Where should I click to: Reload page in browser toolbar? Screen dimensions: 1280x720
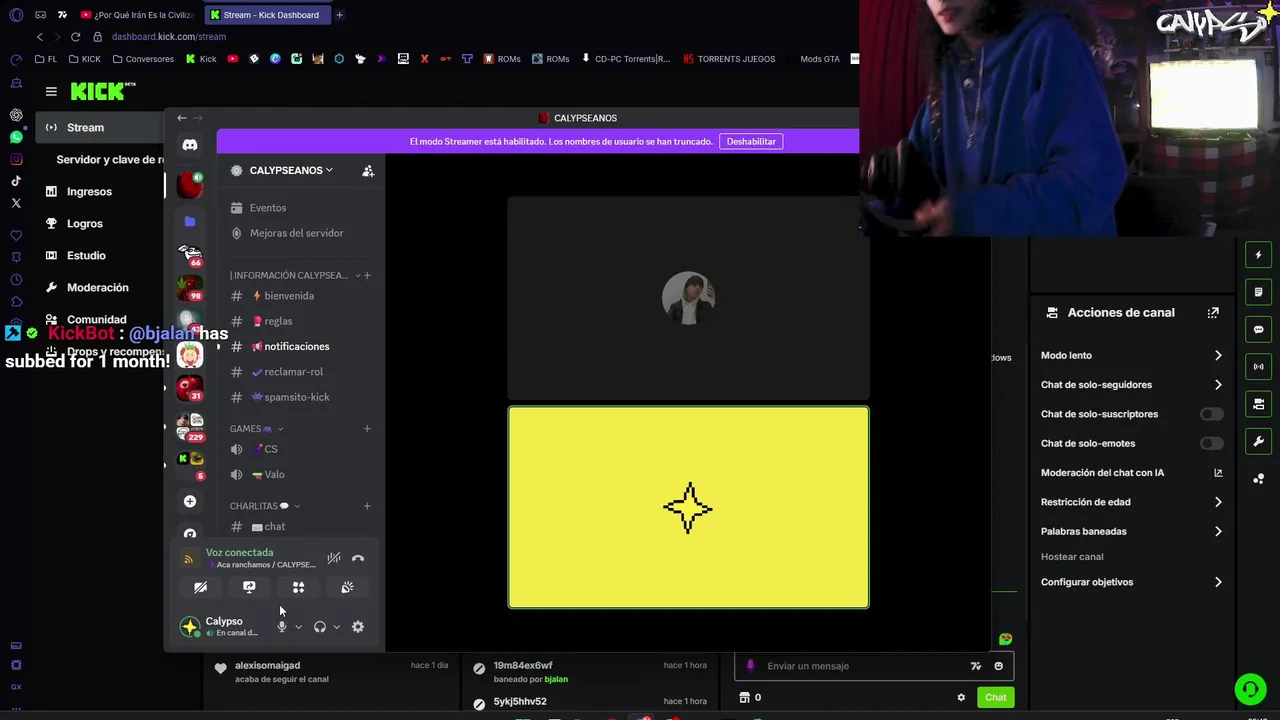[x=75, y=37]
